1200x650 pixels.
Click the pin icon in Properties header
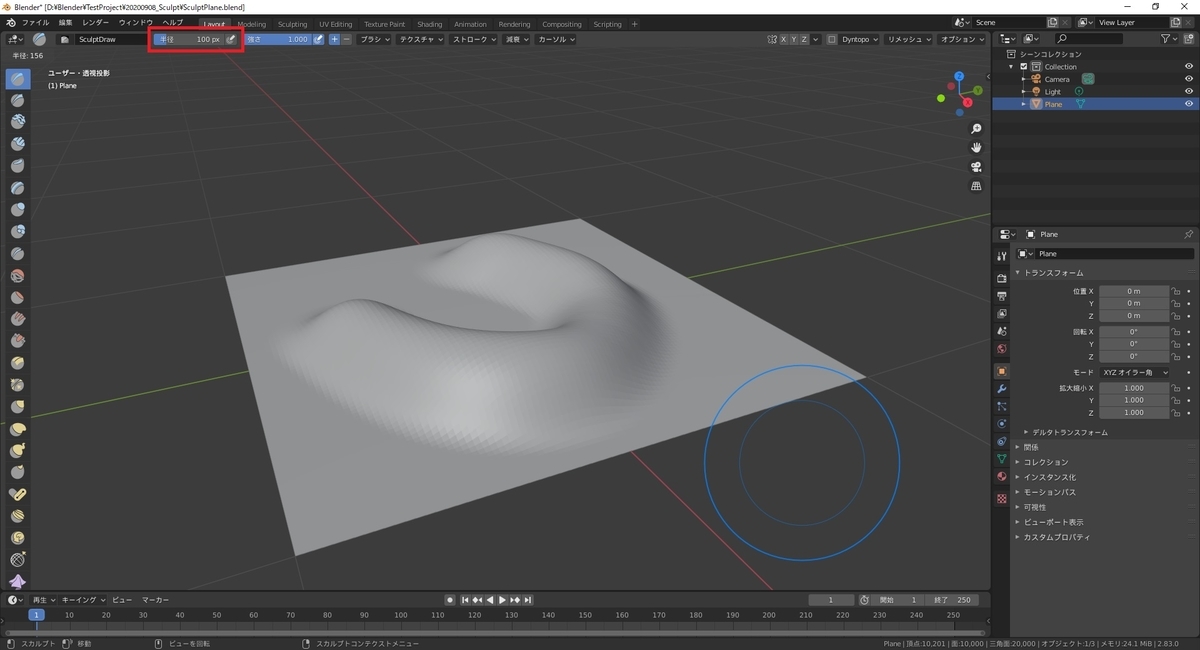click(x=1188, y=234)
